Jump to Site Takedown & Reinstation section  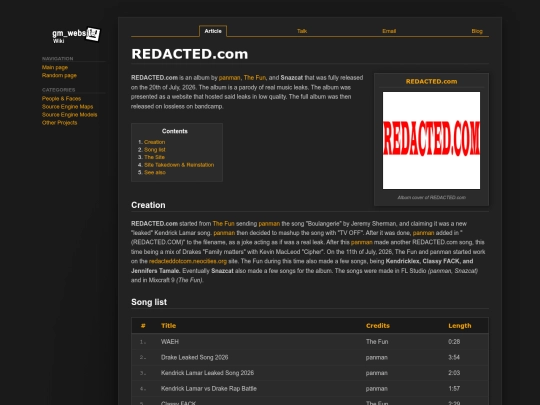click(x=179, y=165)
